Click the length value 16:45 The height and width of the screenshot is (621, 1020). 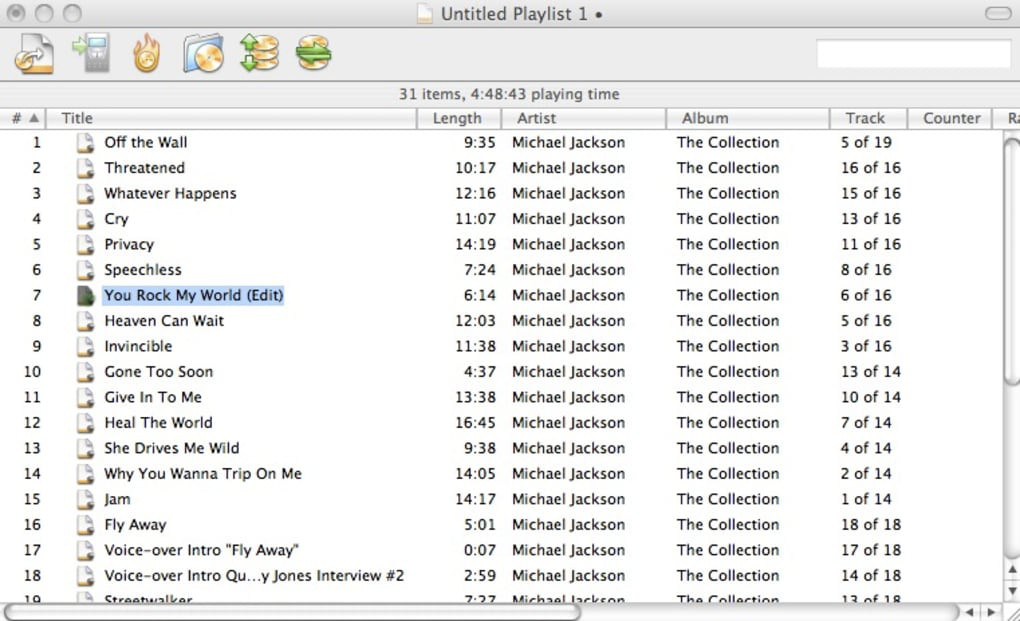tap(475, 423)
